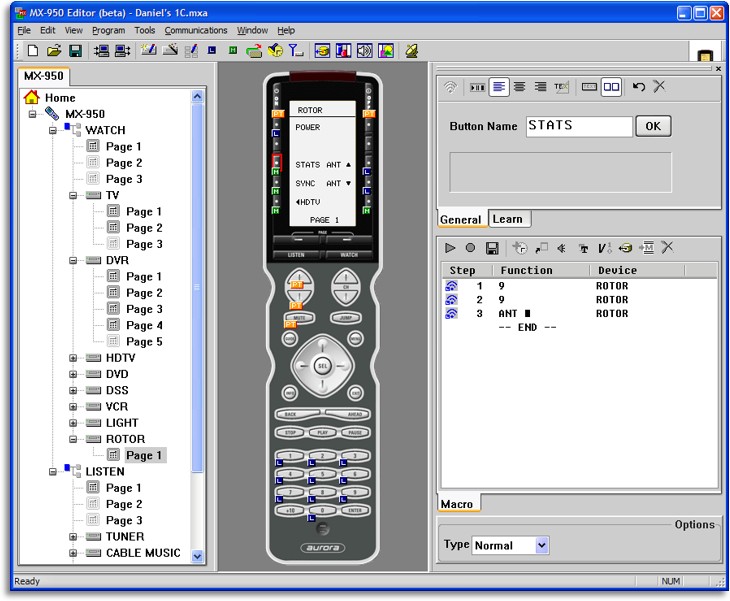
Task: Click the download-to-remote computer icon
Action: [x=101, y=50]
